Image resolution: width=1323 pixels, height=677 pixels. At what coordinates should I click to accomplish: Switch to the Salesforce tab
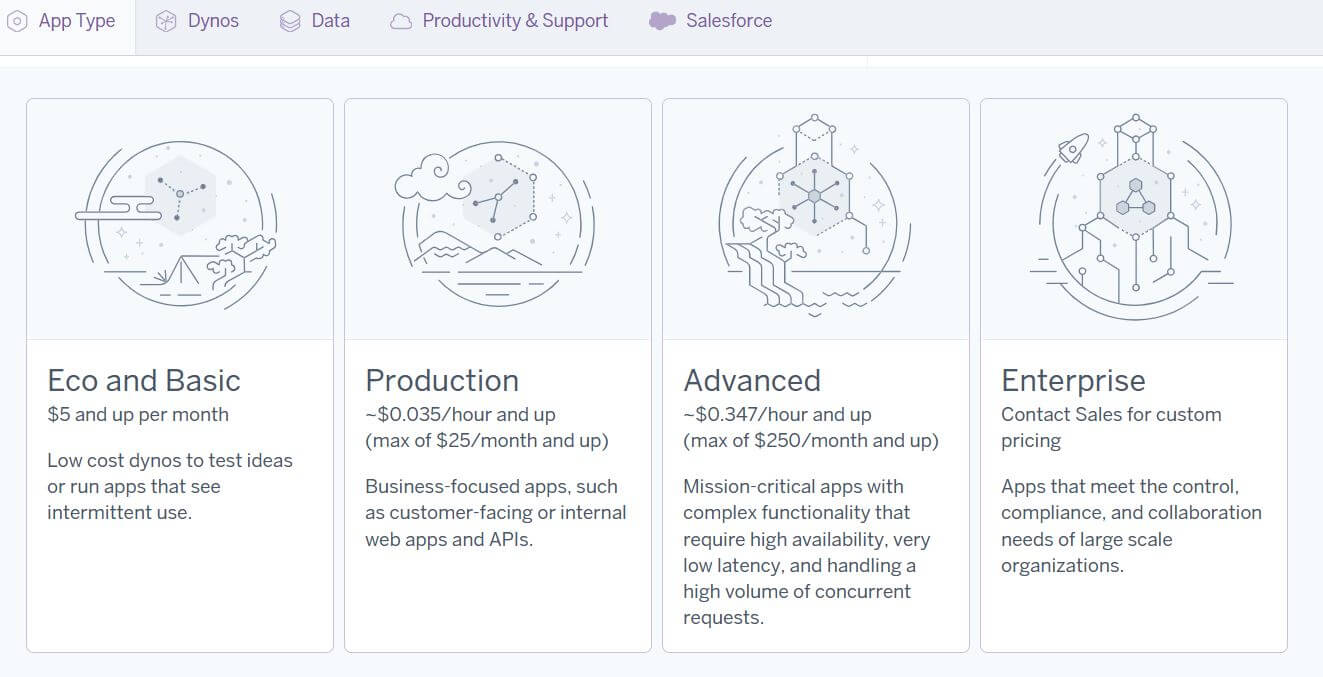click(710, 19)
